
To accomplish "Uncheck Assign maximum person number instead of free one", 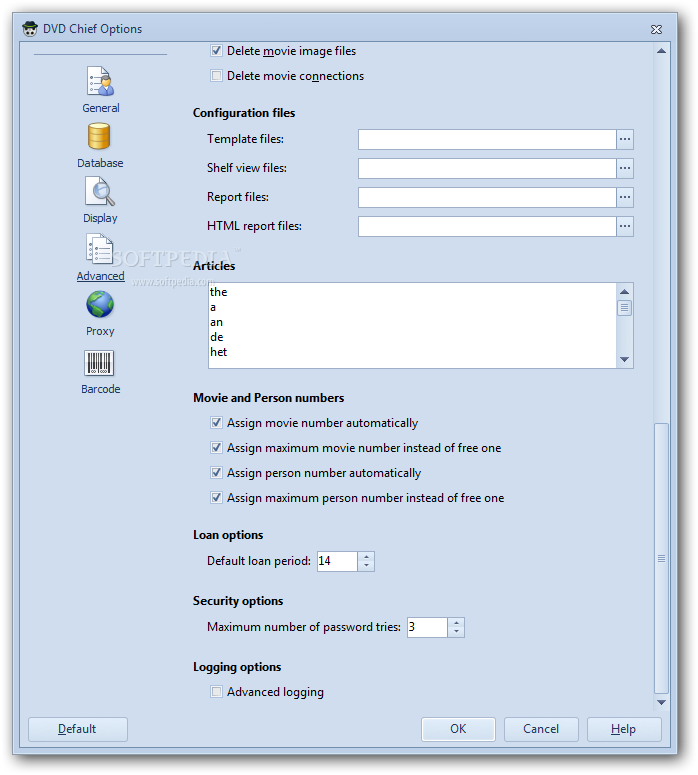I will tap(216, 498).
